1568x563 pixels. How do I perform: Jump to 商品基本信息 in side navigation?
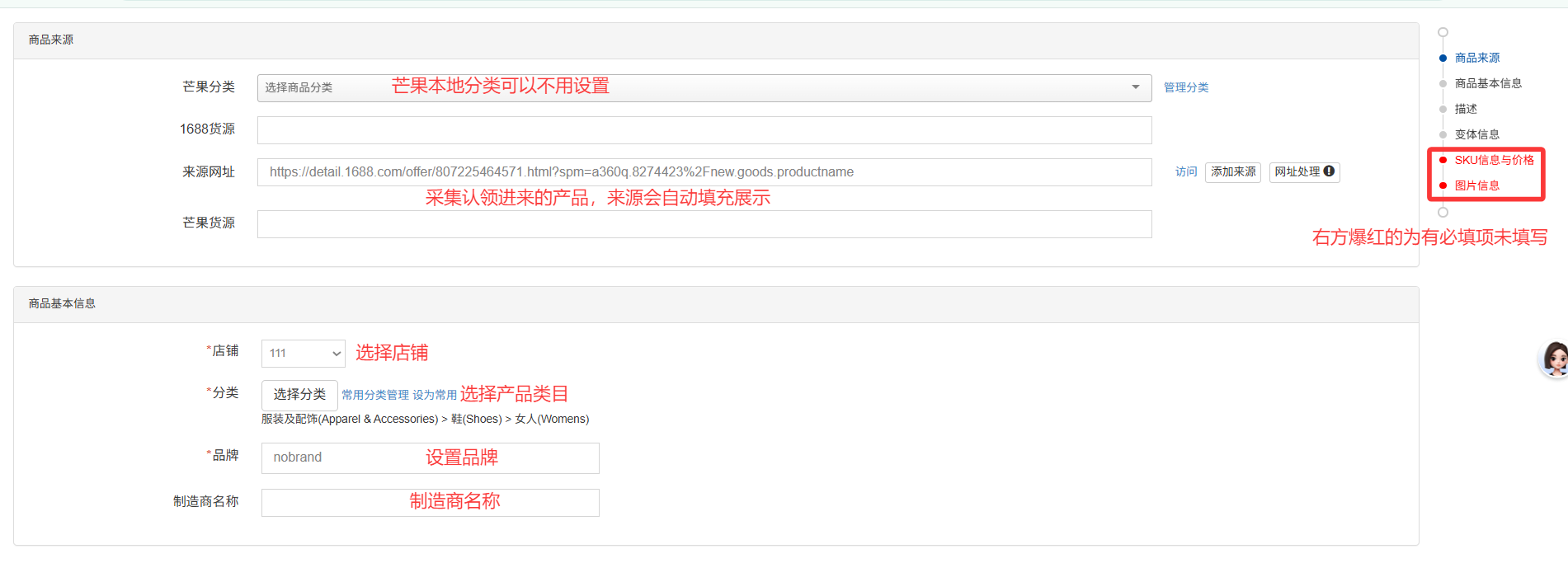point(1487,83)
